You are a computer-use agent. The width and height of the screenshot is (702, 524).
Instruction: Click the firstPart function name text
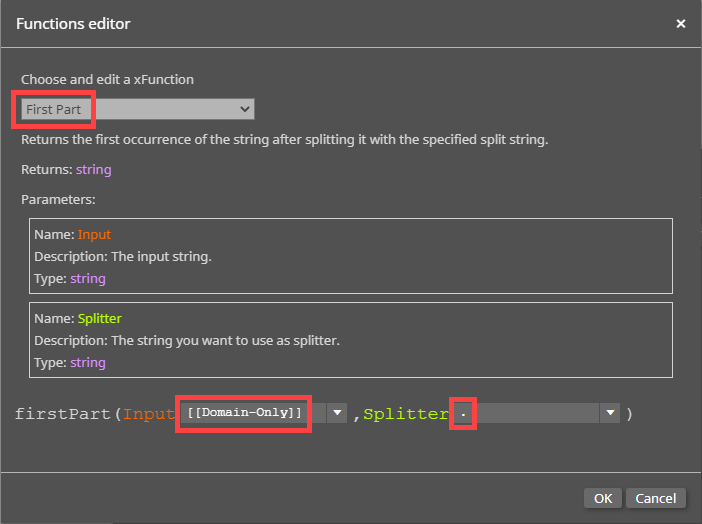point(63,414)
